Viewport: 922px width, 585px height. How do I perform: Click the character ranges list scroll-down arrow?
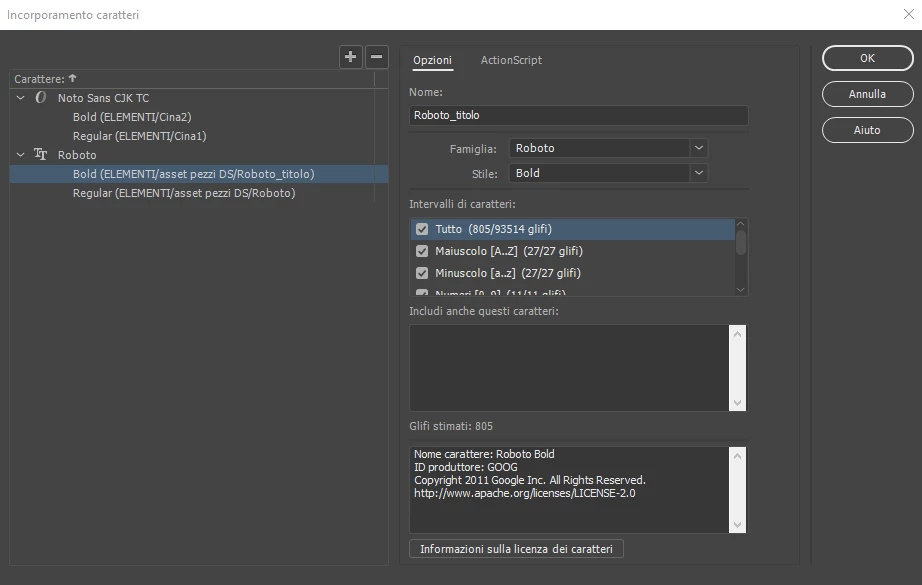point(741,289)
